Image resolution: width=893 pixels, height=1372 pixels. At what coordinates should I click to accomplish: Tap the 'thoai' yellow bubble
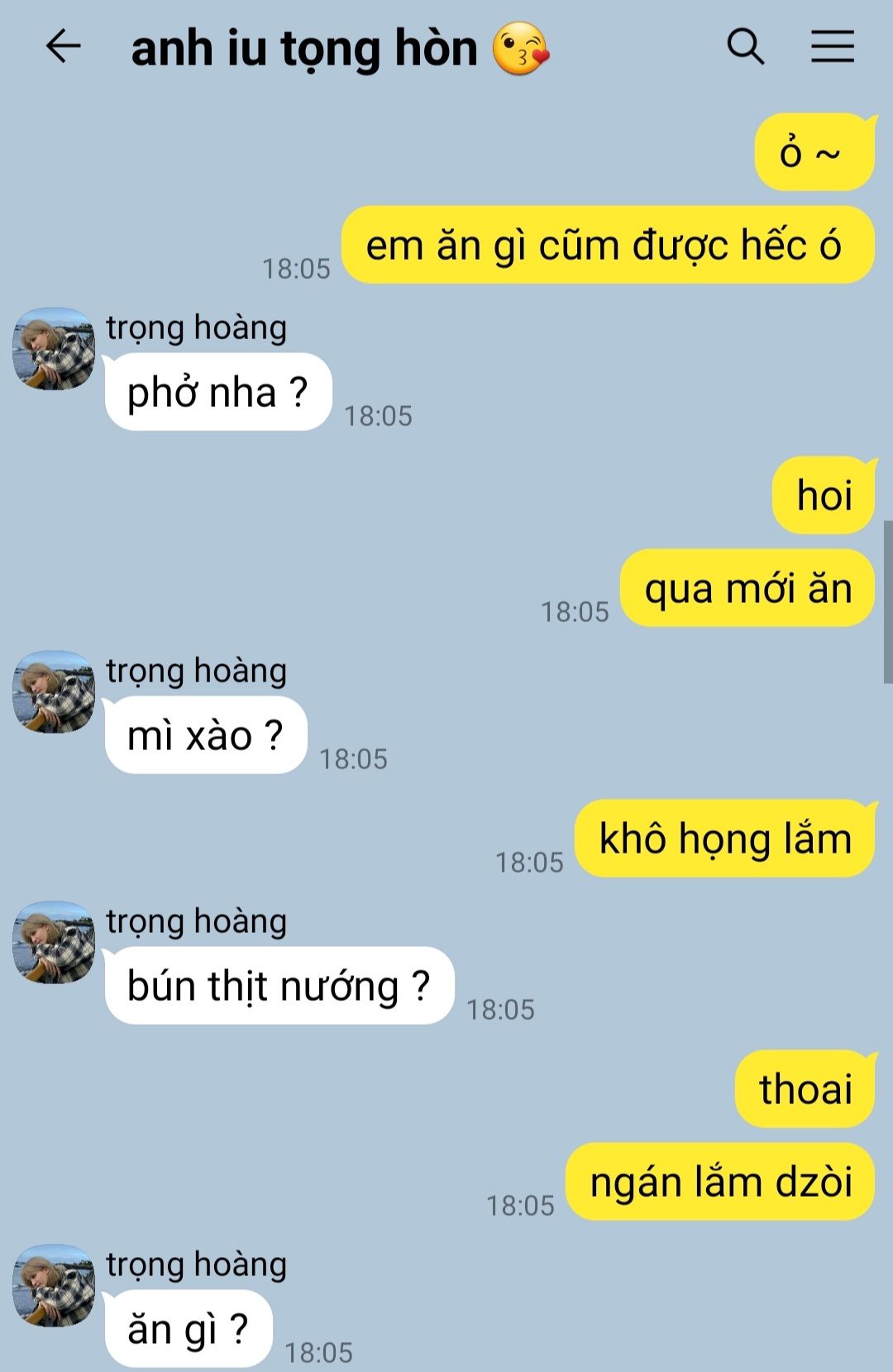(x=805, y=1089)
